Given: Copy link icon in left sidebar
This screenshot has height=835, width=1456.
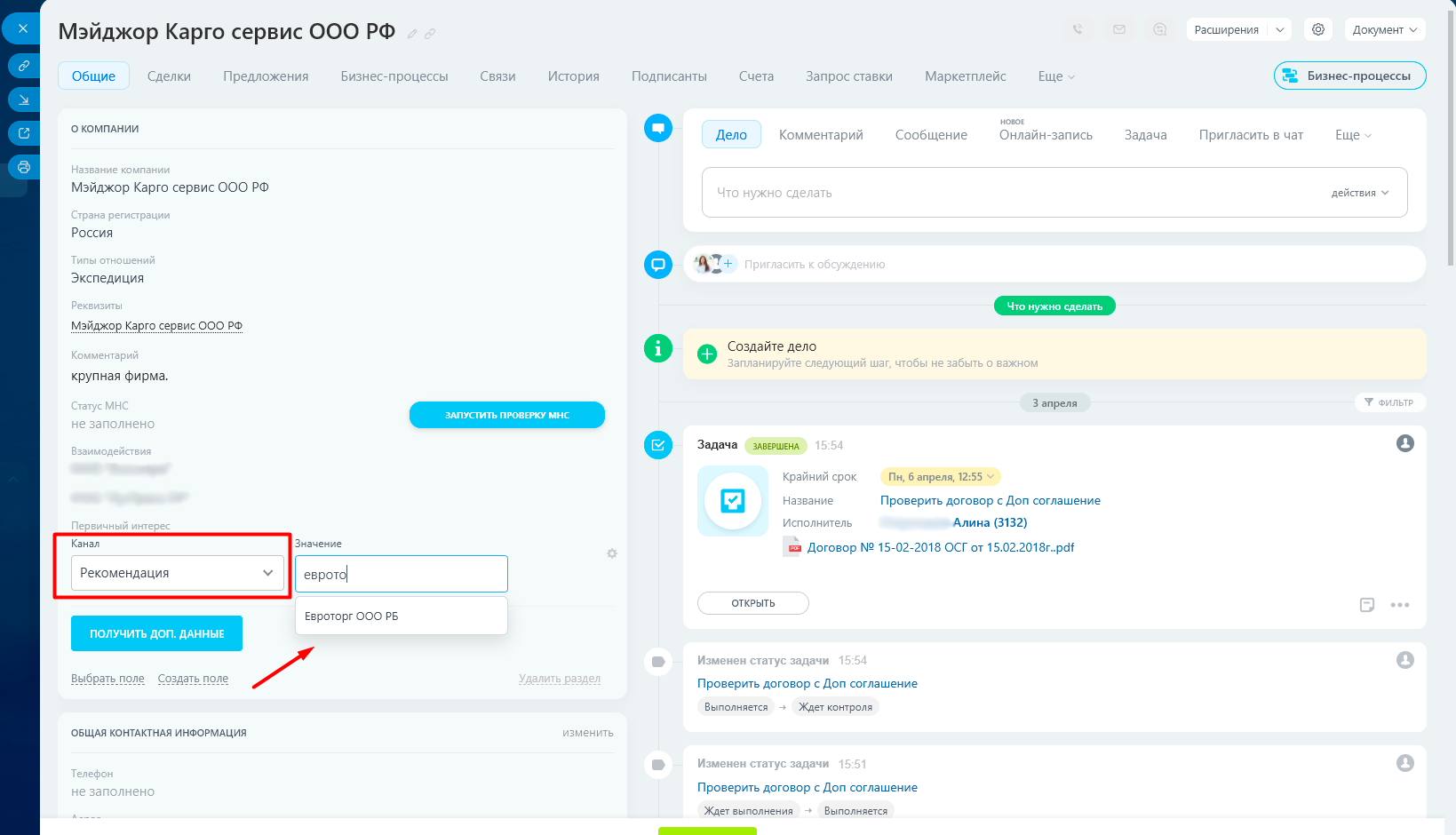Looking at the screenshot, I should (24, 66).
